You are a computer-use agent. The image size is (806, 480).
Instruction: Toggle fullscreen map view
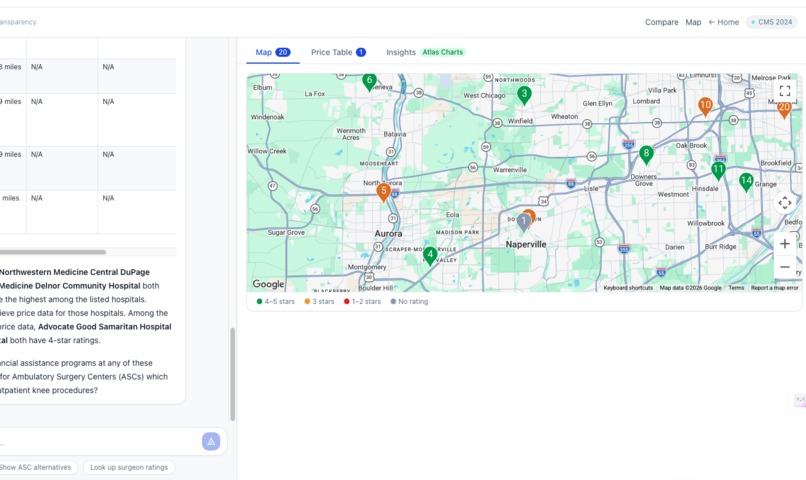coord(784,91)
